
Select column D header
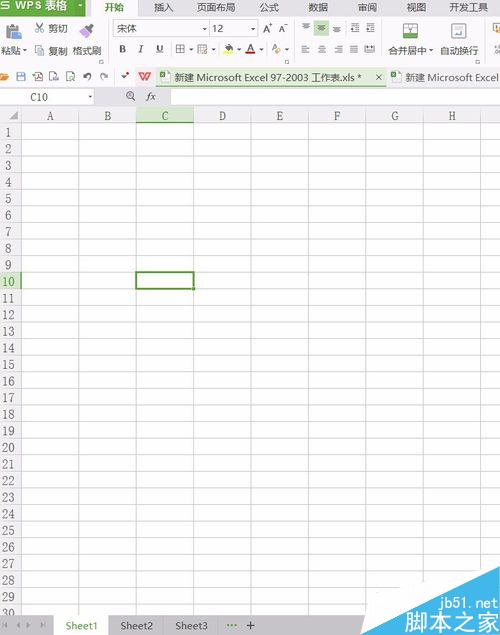pyautogui.click(x=222, y=116)
